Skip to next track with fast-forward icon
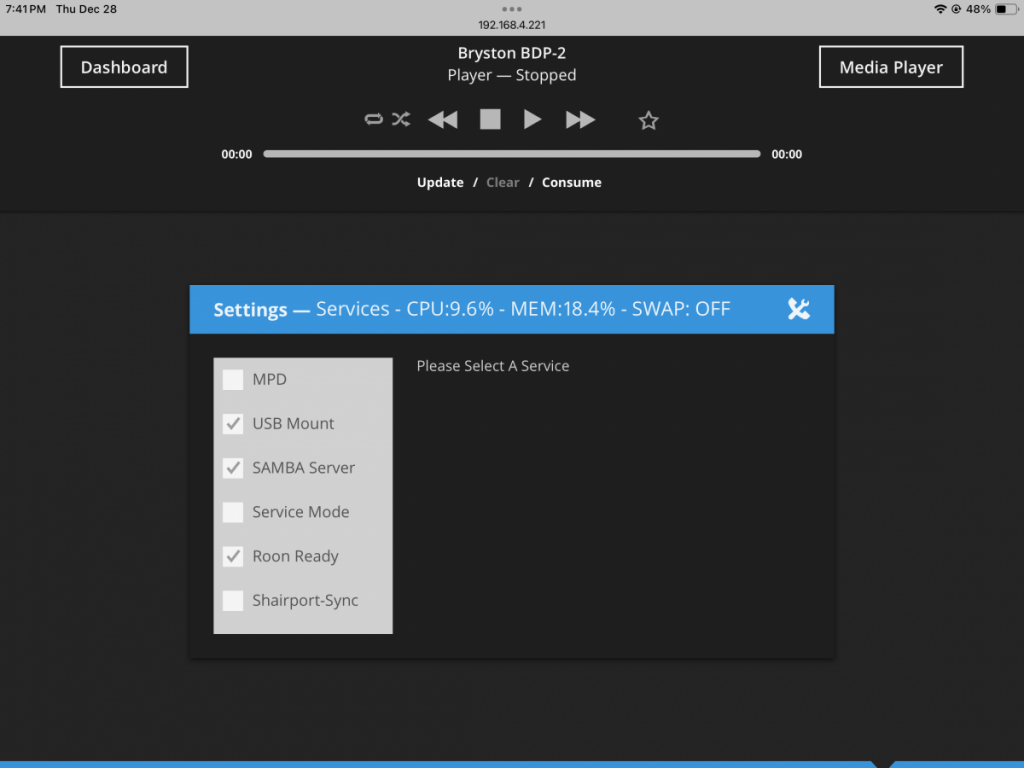Screen dimensions: 1024x768 coord(580,120)
